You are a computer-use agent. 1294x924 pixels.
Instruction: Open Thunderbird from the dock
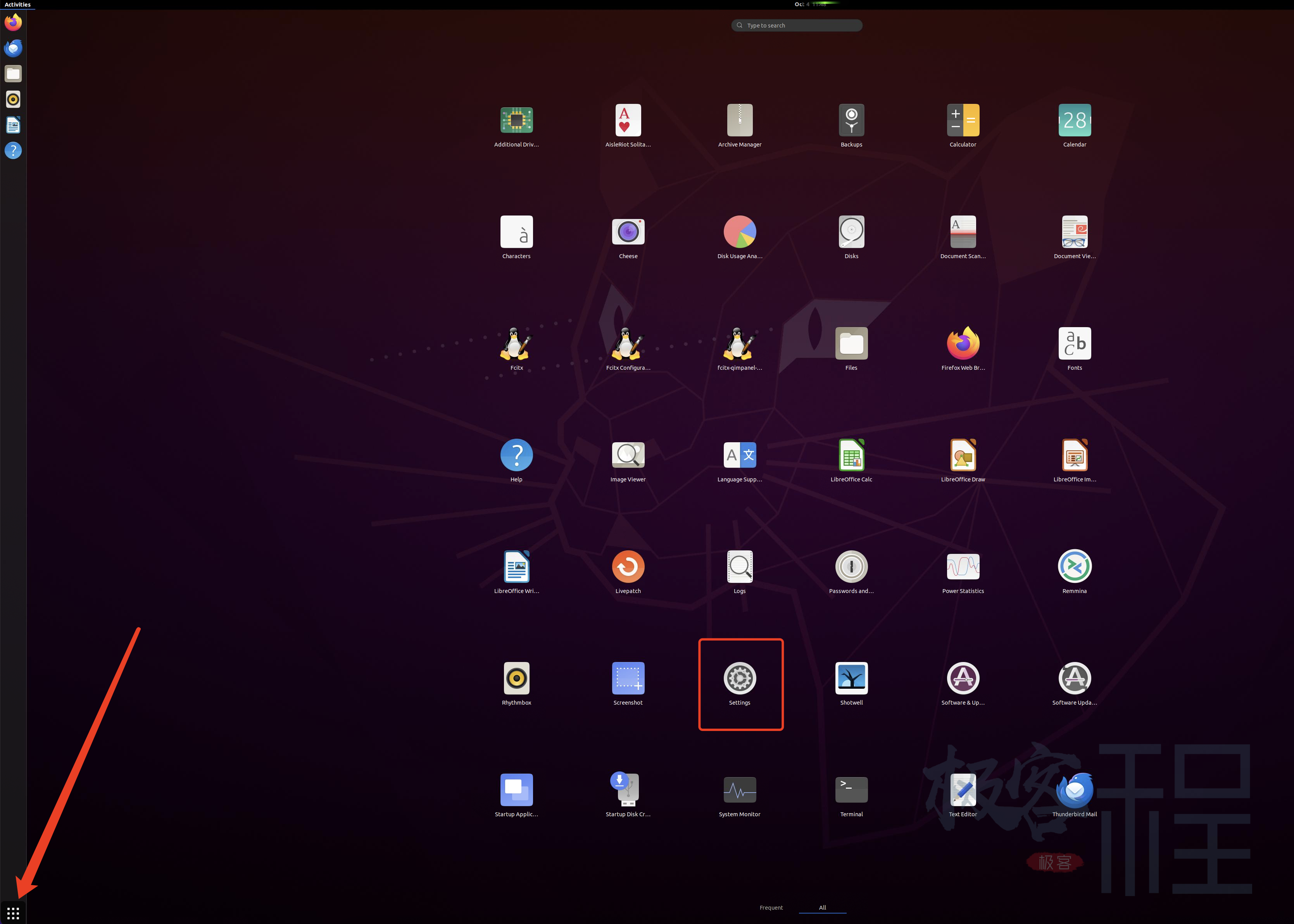[x=13, y=48]
